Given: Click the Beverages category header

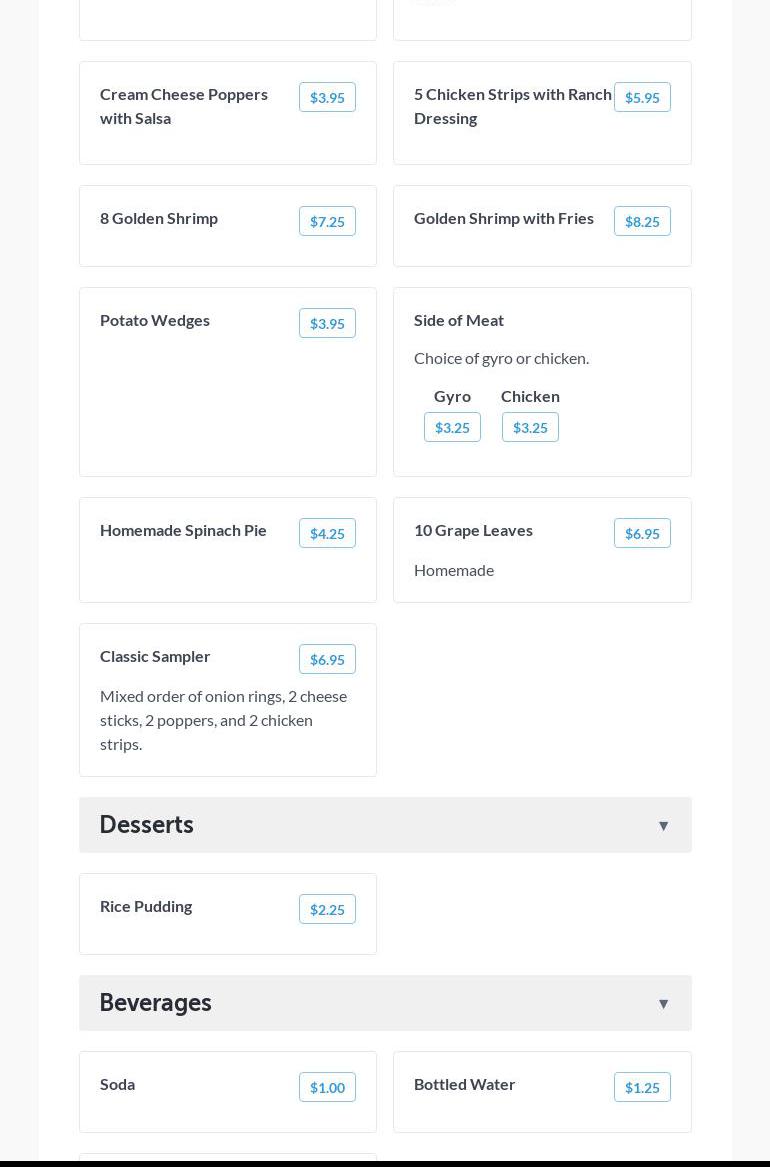Looking at the screenshot, I should [156, 1003].
